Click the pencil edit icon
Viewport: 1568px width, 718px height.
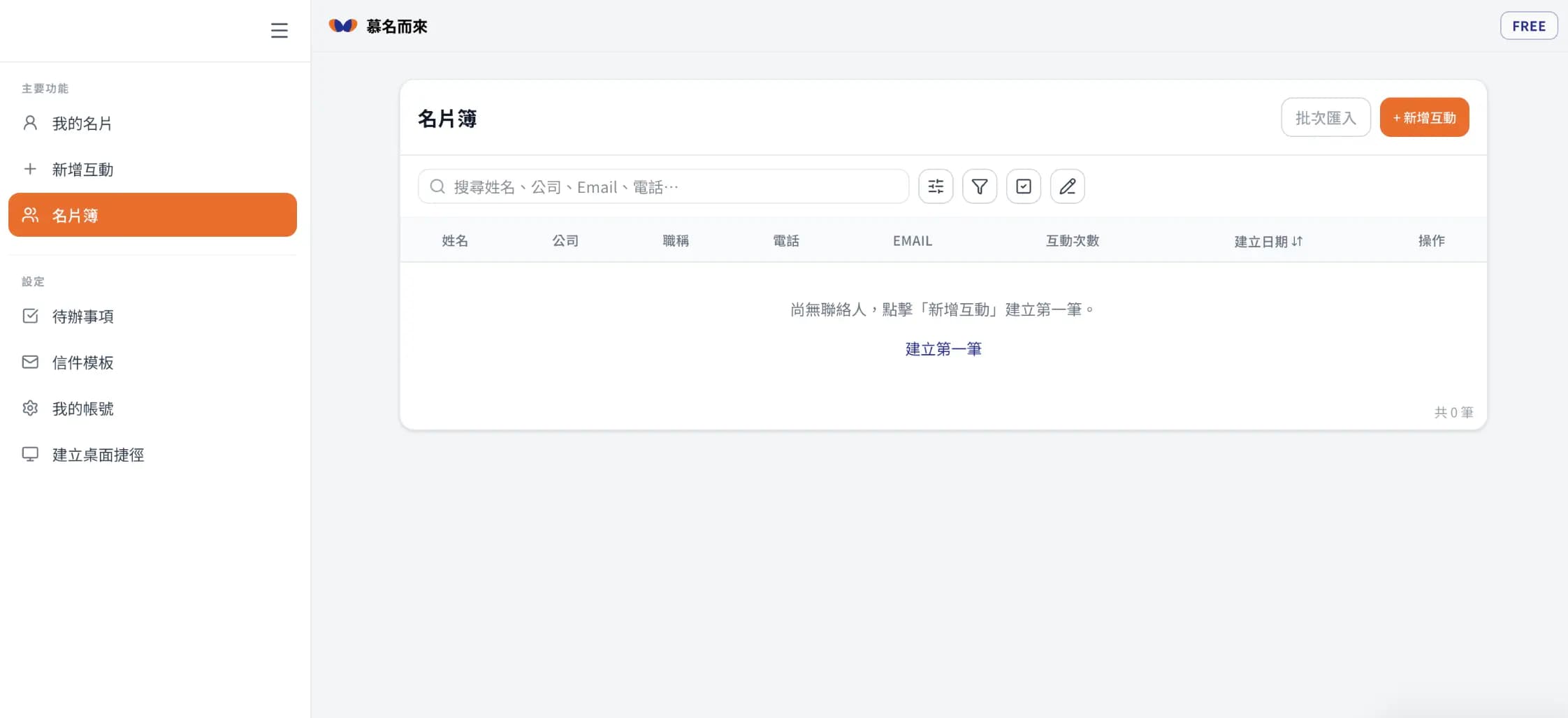[x=1067, y=186]
